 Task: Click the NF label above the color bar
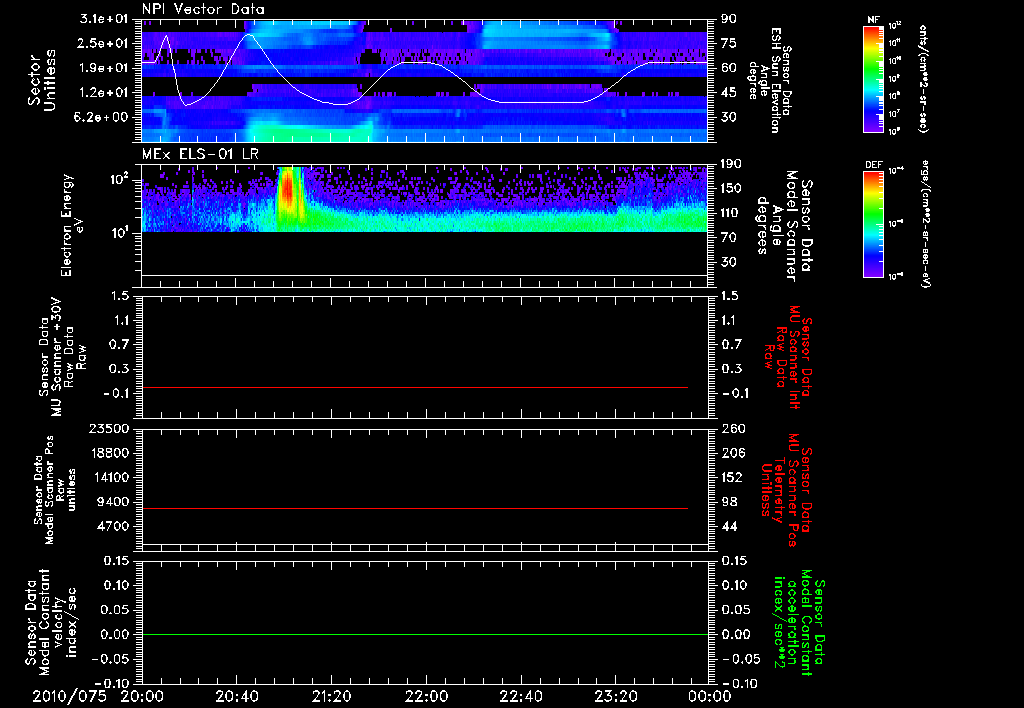coord(873,20)
